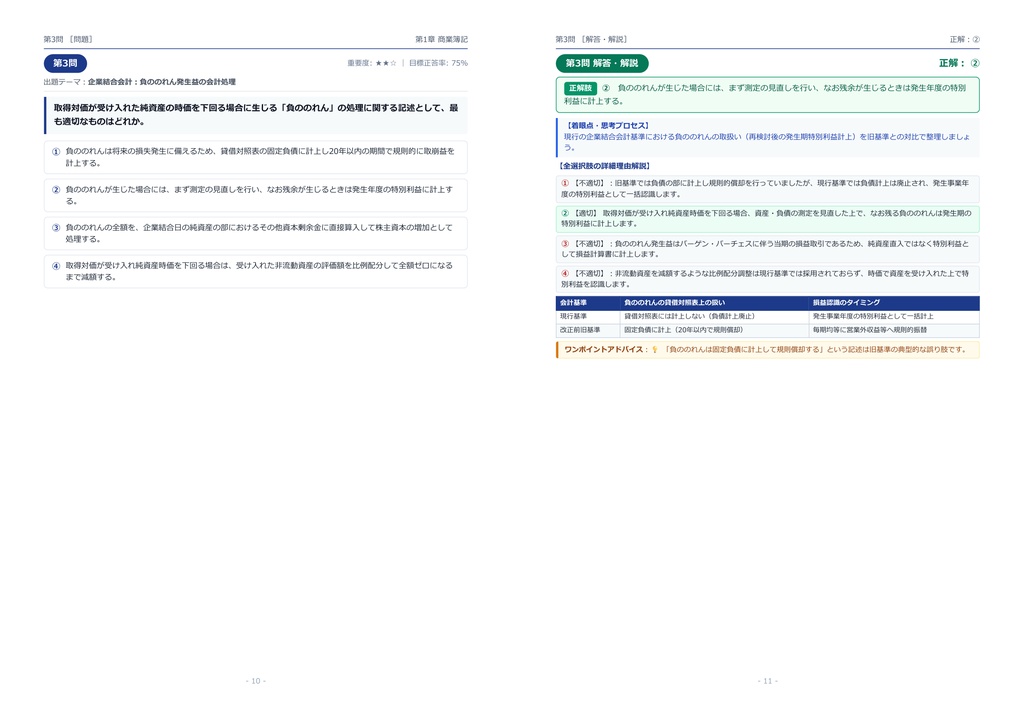Click the cell 貸借対照表には計上しない(負債計上廃止)

coord(714,317)
